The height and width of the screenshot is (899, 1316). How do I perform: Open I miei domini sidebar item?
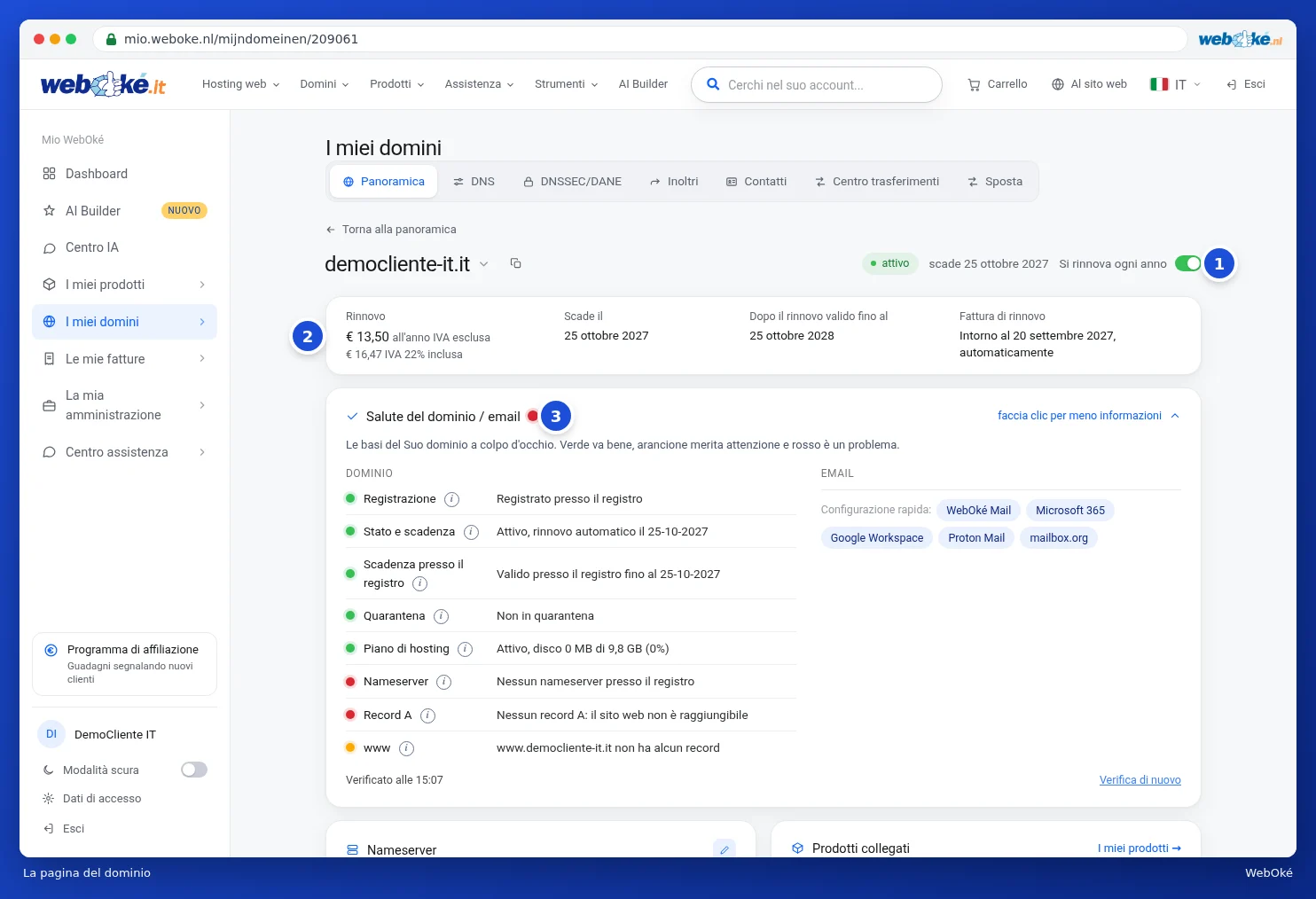(x=124, y=322)
